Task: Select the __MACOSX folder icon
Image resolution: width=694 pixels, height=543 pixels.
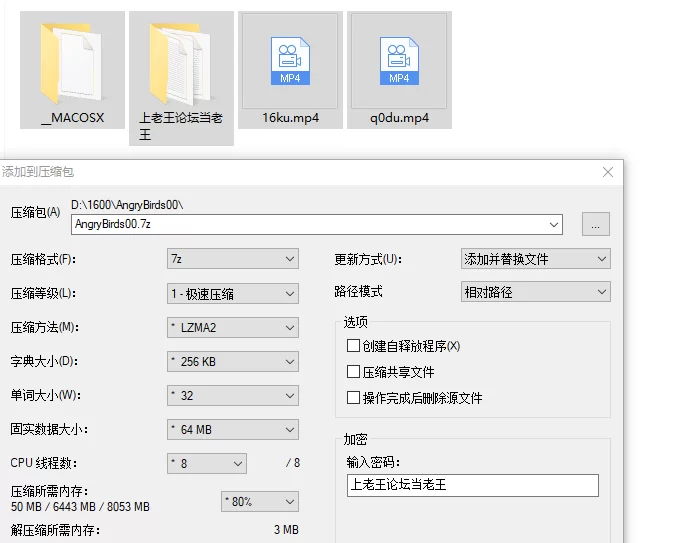Action: [72, 64]
